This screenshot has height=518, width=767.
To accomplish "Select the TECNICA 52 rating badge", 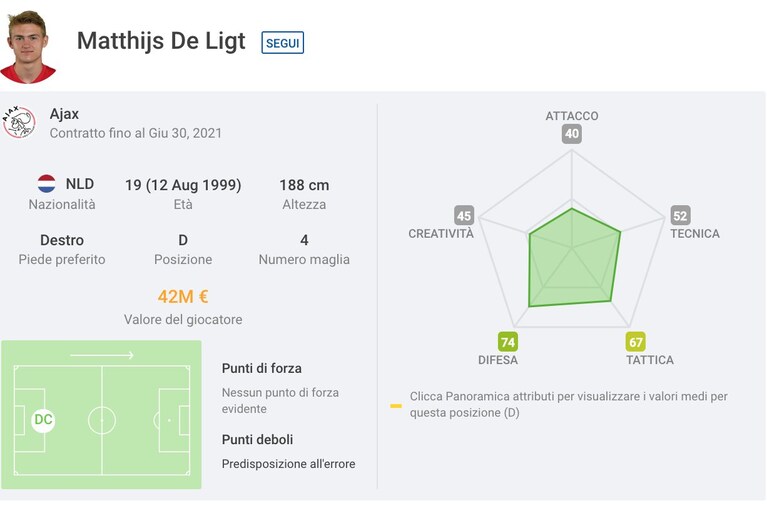I will (680, 216).
